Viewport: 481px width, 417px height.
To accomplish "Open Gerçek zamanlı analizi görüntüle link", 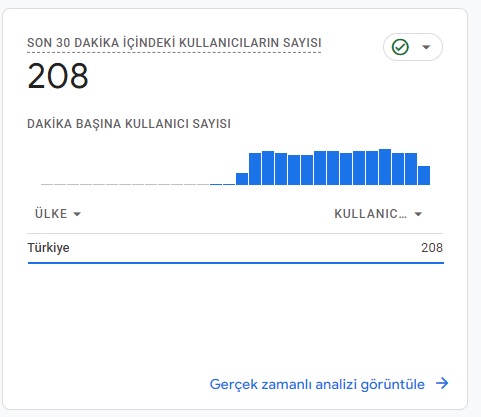I will (x=317, y=384).
